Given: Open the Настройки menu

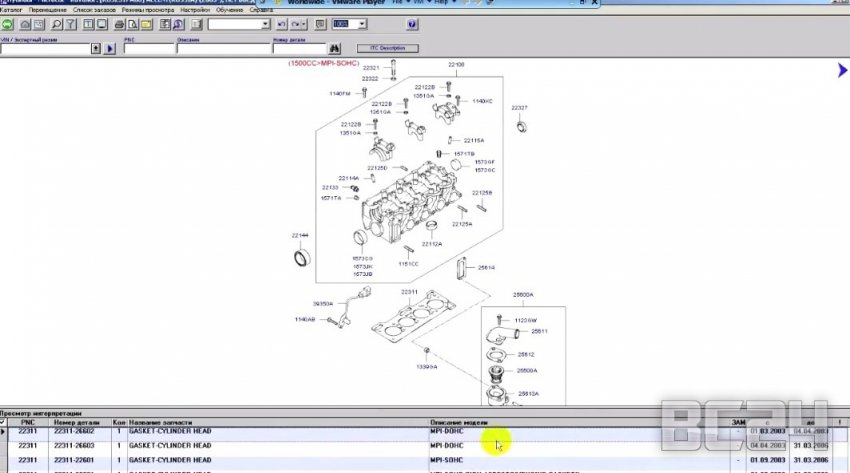Looking at the screenshot, I should pos(195,9).
